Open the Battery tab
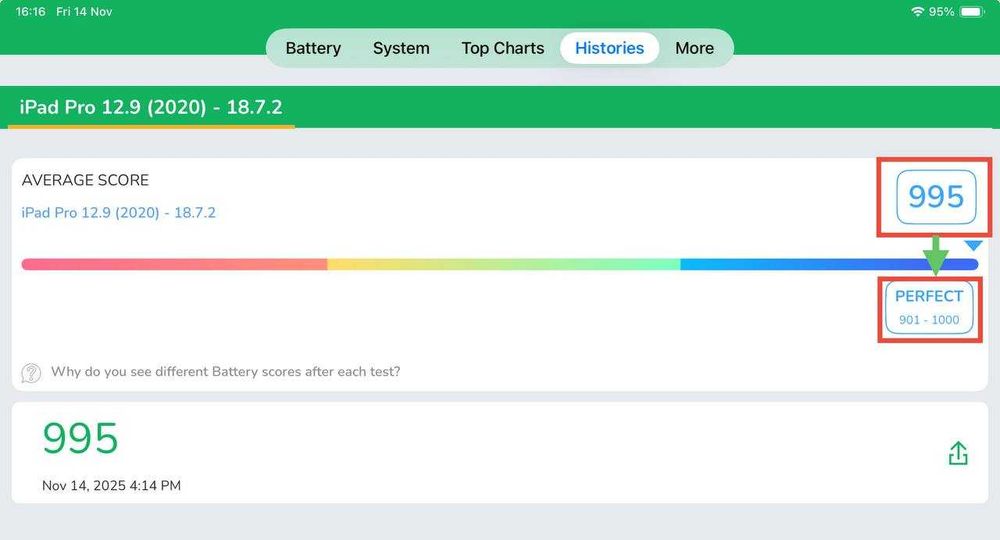This screenshot has width=1000, height=540. [313, 48]
